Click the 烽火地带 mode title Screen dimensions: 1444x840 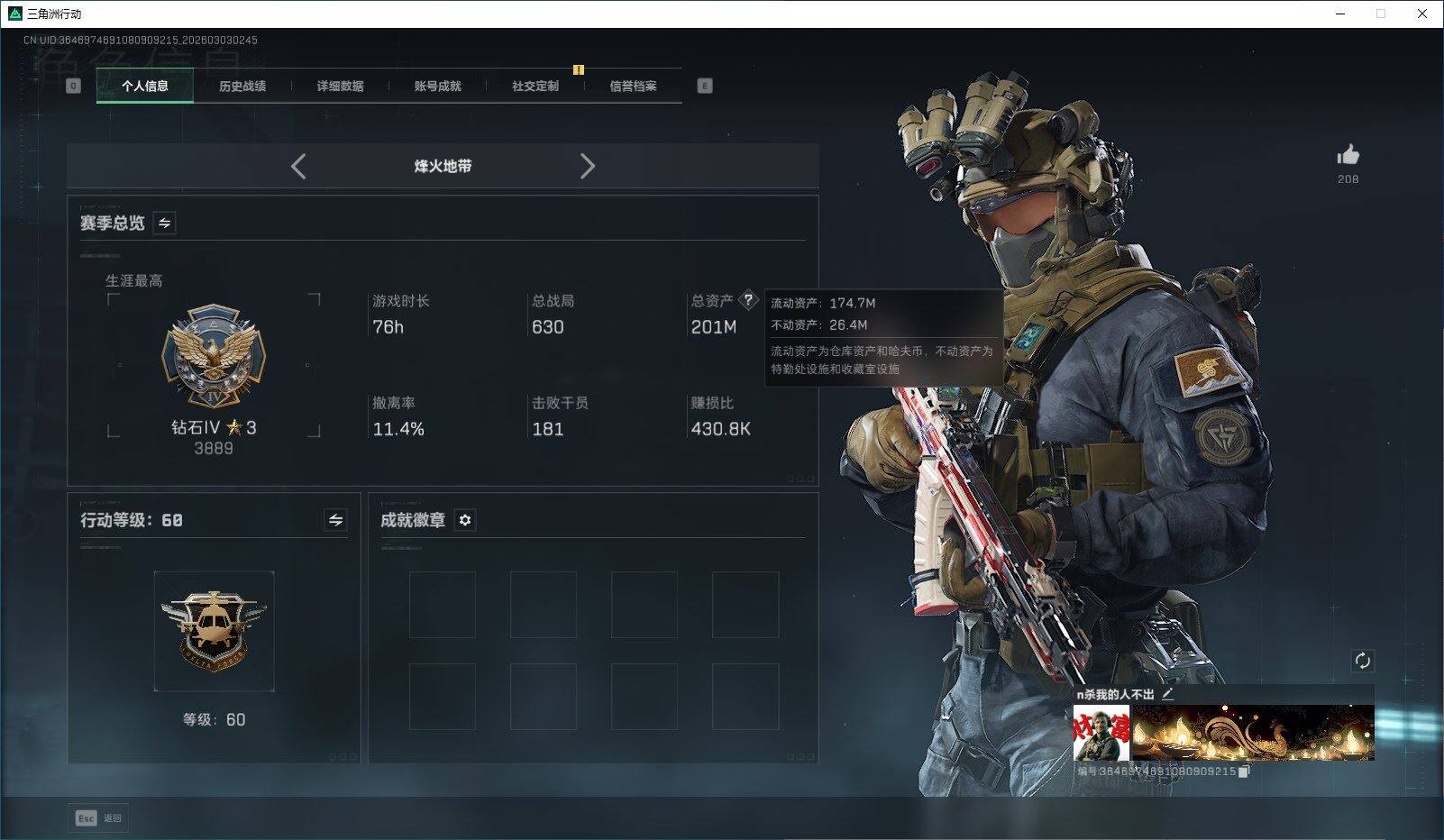[443, 166]
